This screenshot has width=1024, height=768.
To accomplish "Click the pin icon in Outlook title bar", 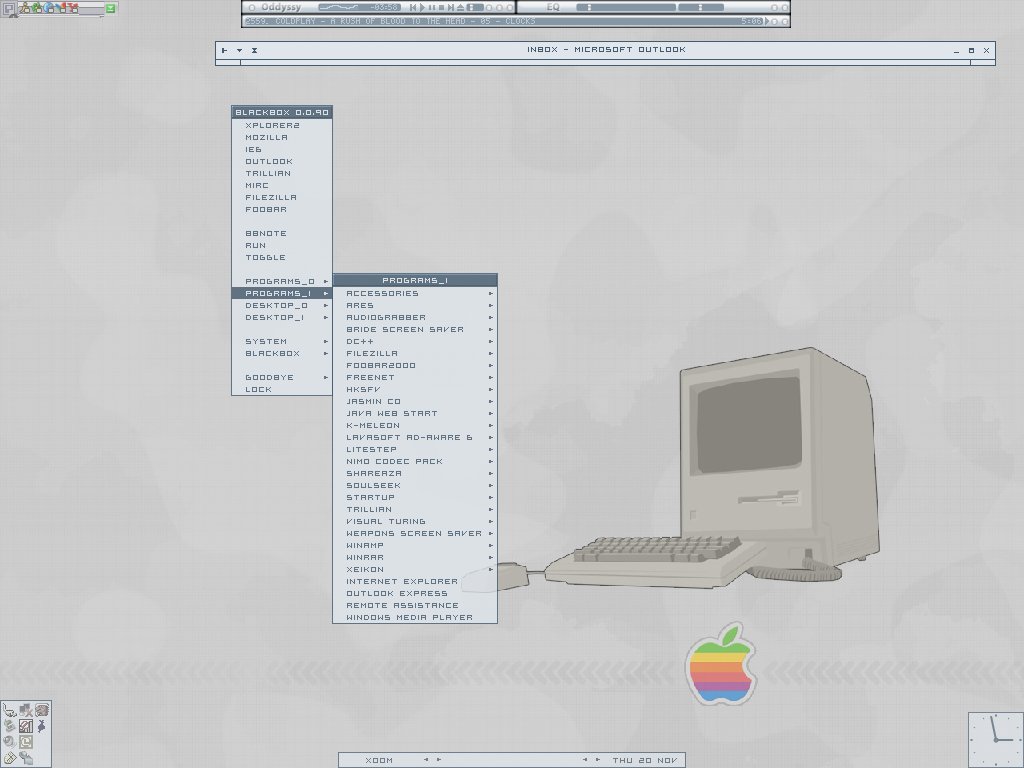I will coord(225,50).
